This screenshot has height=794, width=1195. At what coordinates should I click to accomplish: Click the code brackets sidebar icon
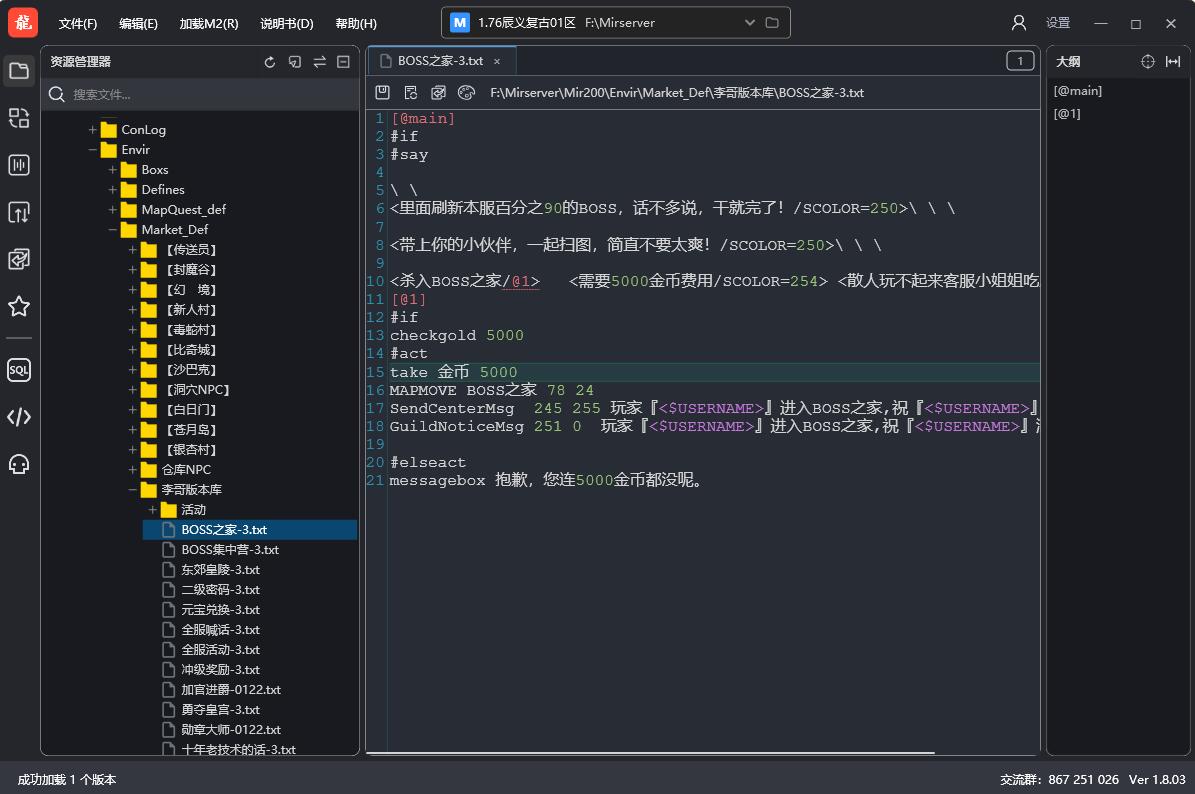point(19,417)
